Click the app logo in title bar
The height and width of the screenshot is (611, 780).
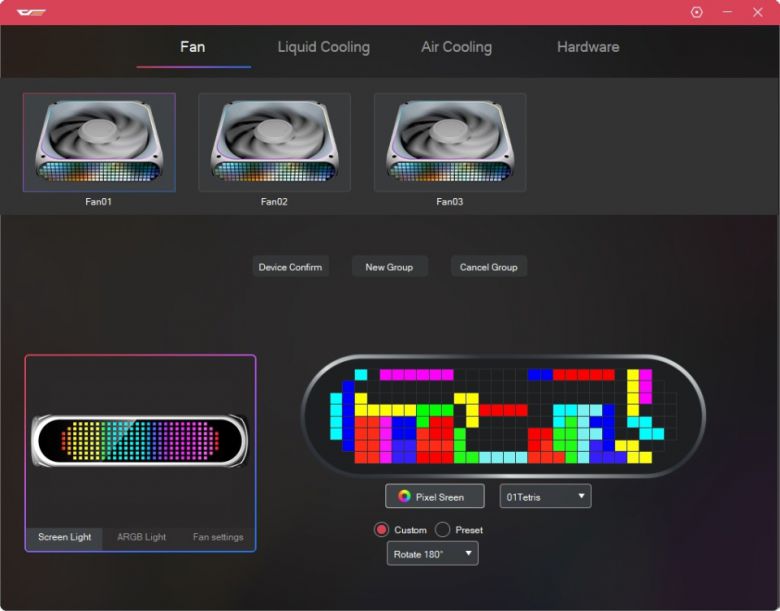tap(31, 12)
